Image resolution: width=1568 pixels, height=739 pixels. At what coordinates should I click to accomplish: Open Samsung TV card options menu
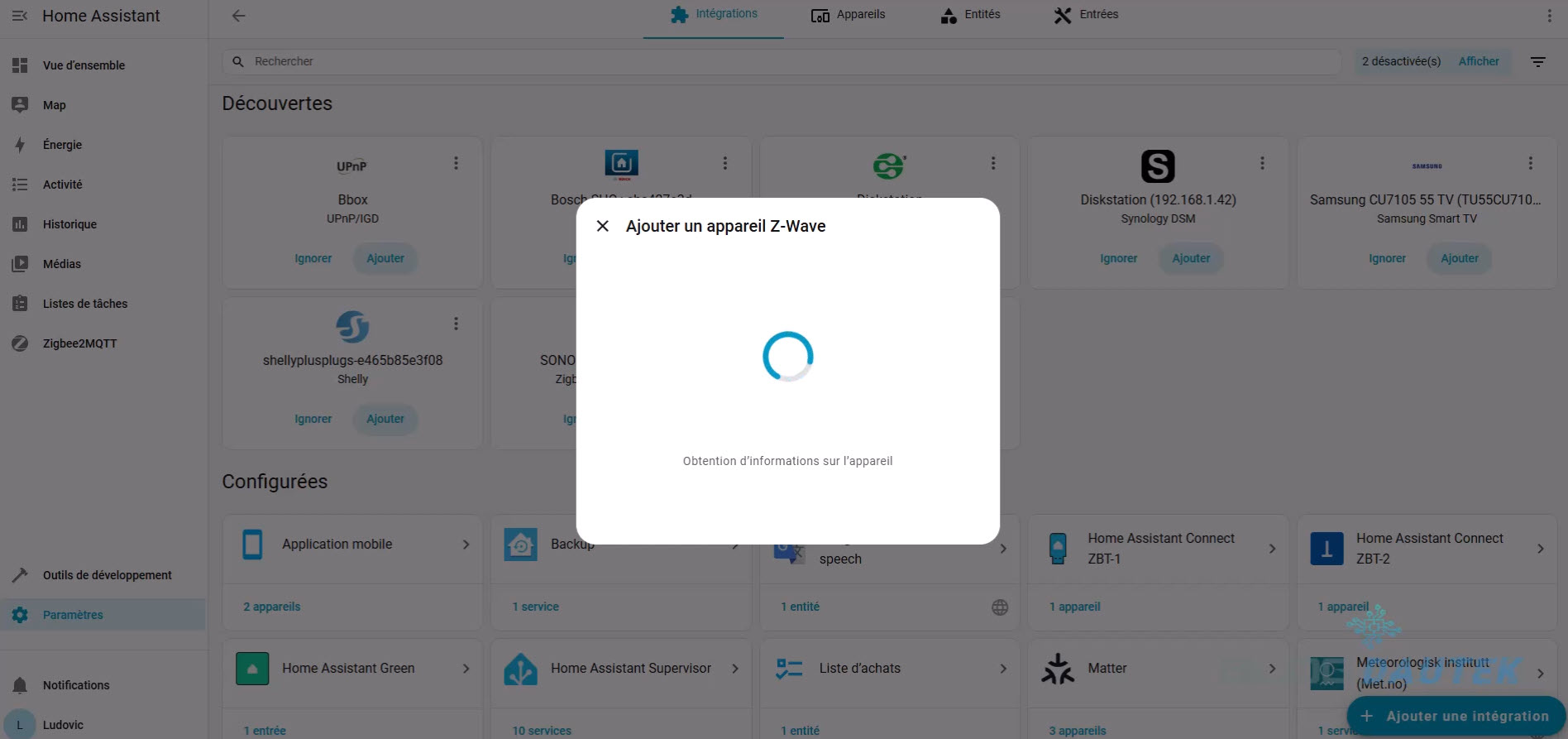(1530, 163)
